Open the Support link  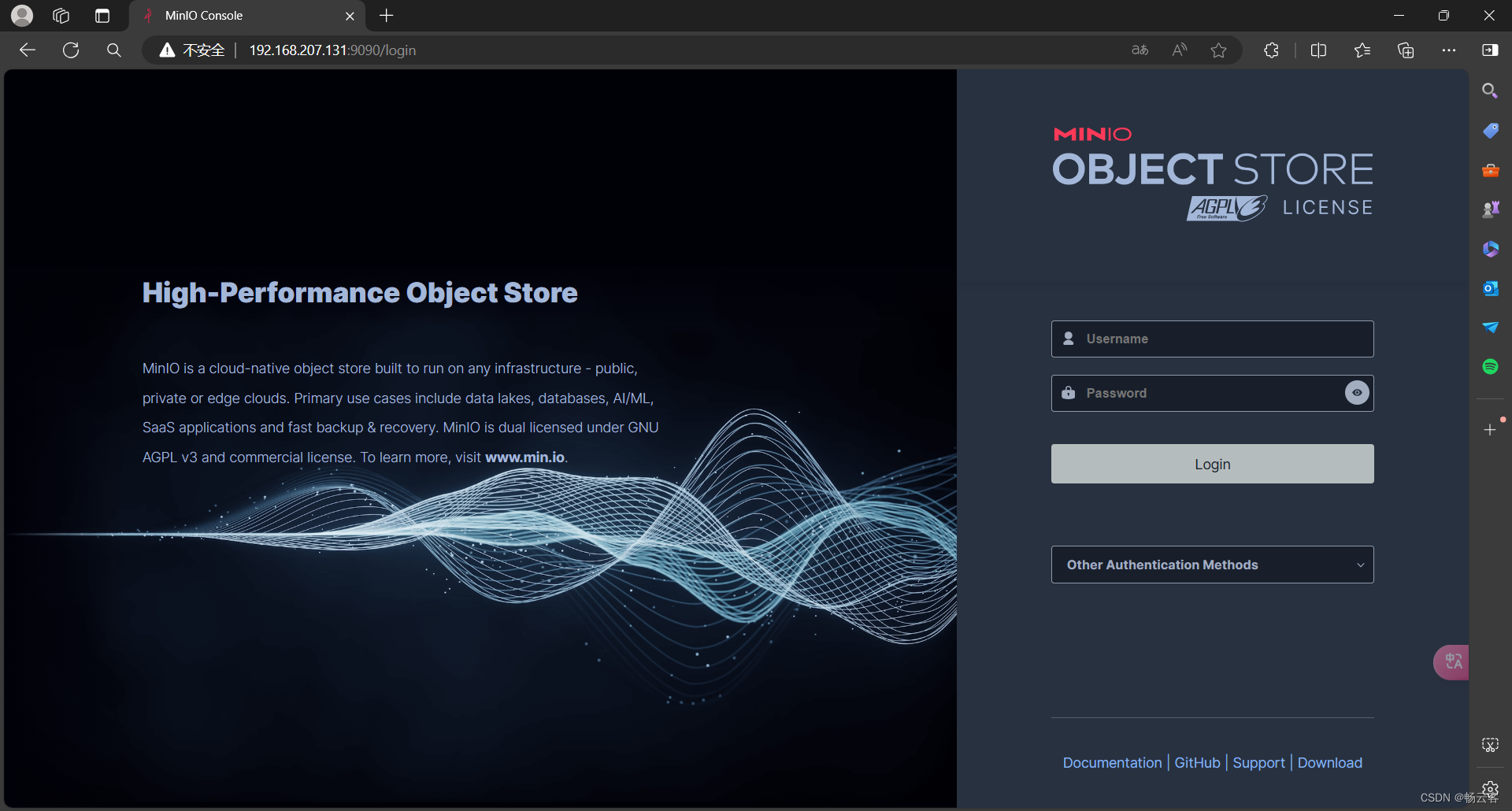[1258, 762]
